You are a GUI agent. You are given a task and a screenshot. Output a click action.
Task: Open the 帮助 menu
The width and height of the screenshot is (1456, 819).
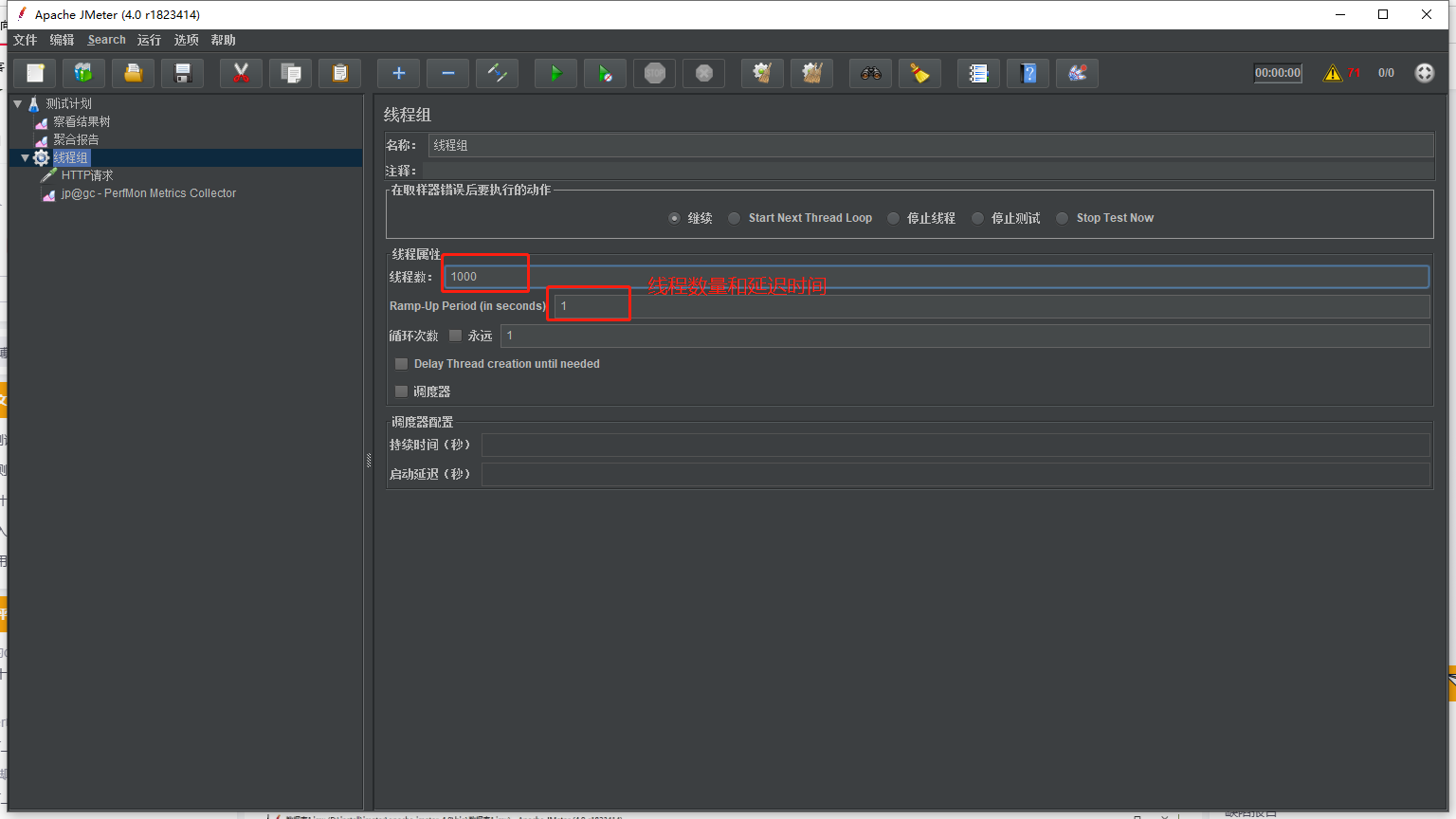[x=223, y=40]
